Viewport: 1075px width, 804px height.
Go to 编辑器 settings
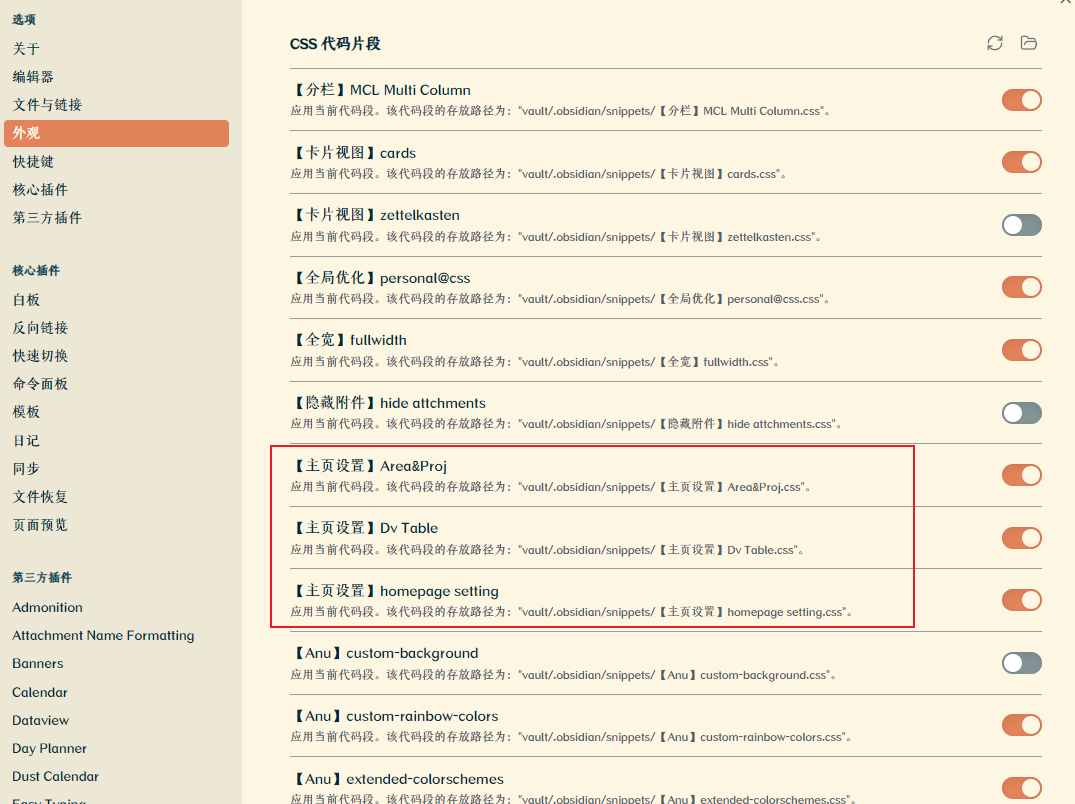(x=117, y=77)
